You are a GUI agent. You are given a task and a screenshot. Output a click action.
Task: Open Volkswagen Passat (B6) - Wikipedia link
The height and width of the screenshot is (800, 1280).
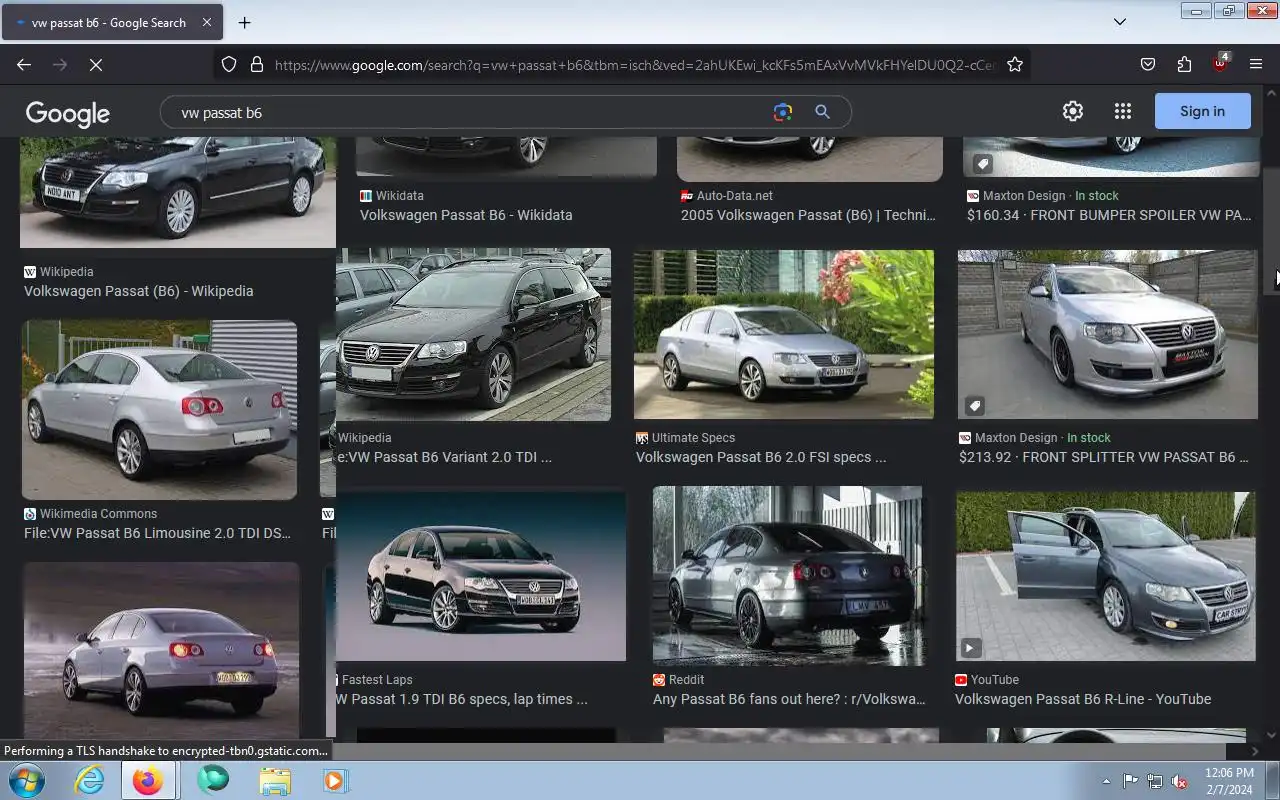138,291
